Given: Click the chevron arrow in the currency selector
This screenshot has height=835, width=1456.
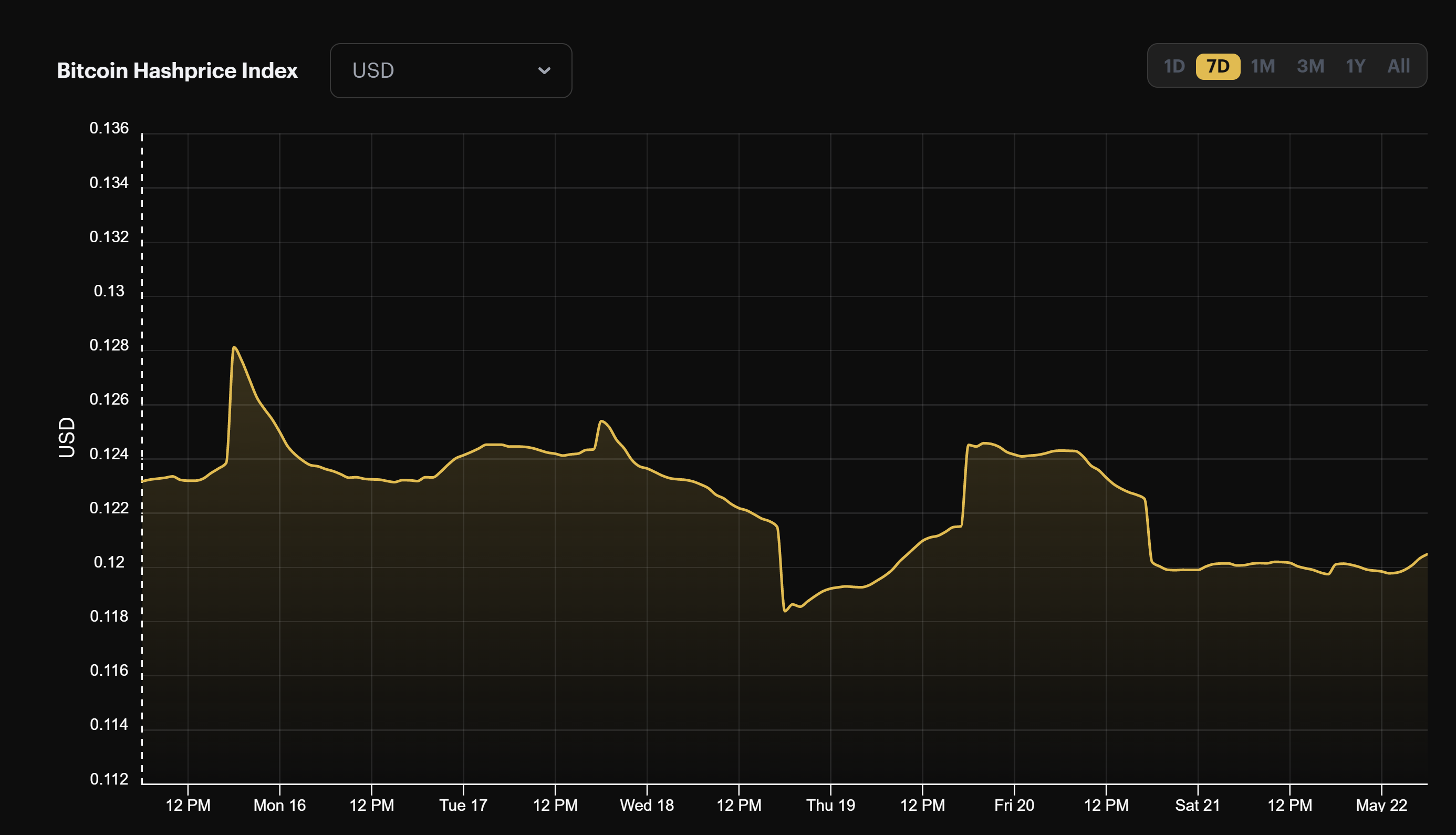Looking at the screenshot, I should click(544, 70).
